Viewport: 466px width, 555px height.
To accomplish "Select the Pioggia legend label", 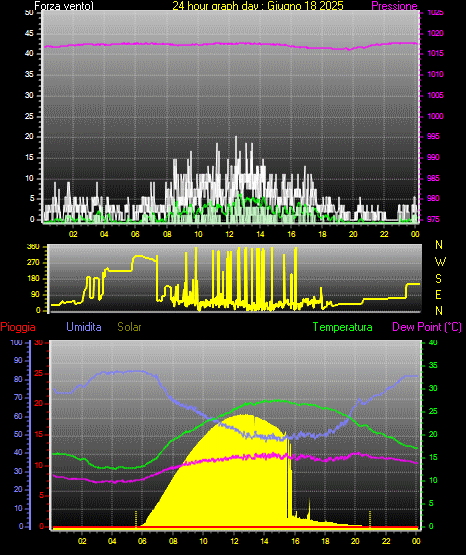I will tap(18, 327).
